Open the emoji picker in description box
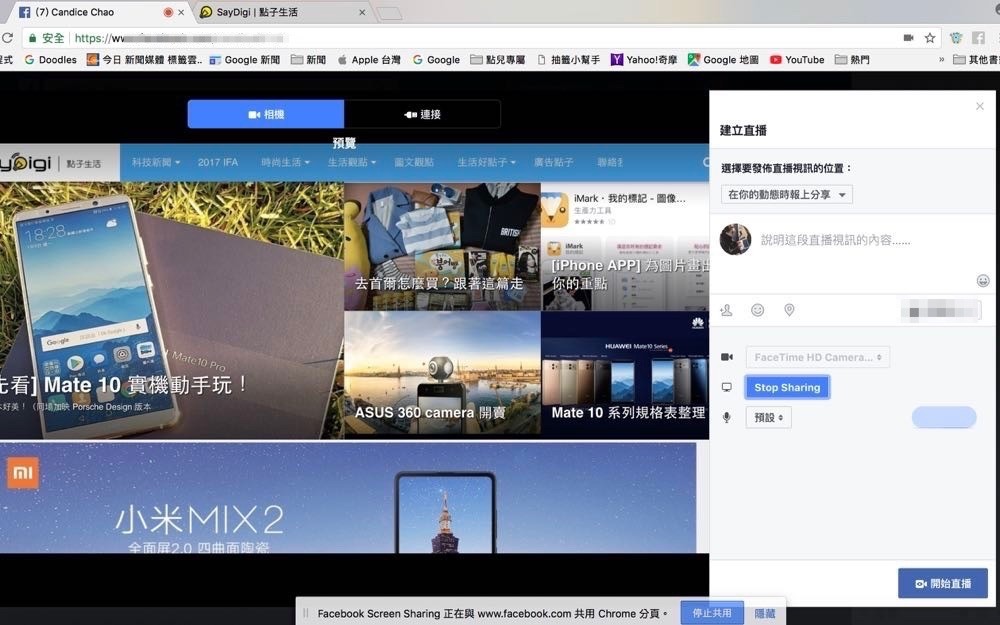The width and height of the screenshot is (1000, 625). 983,281
